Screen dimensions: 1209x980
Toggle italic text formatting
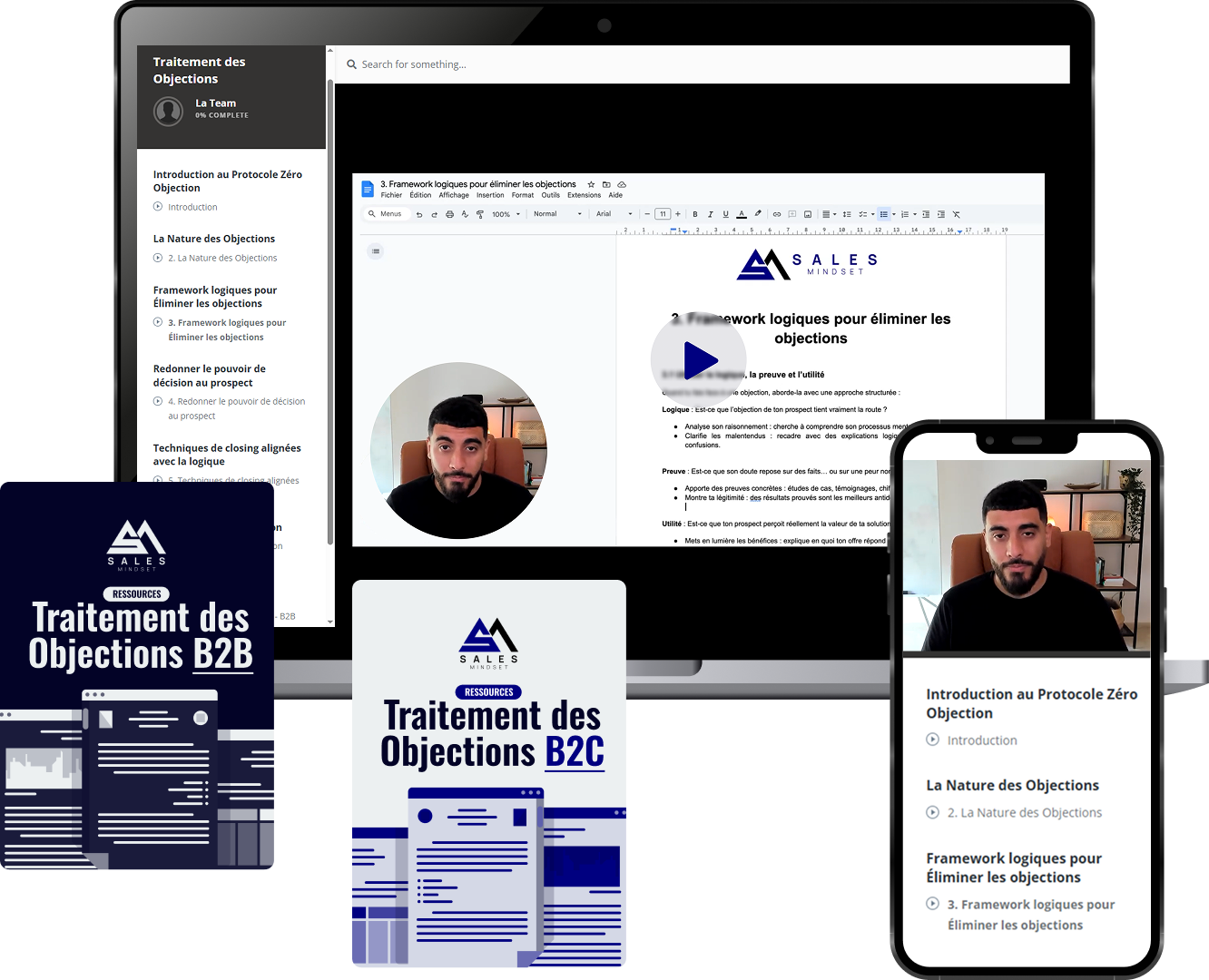[x=710, y=215]
